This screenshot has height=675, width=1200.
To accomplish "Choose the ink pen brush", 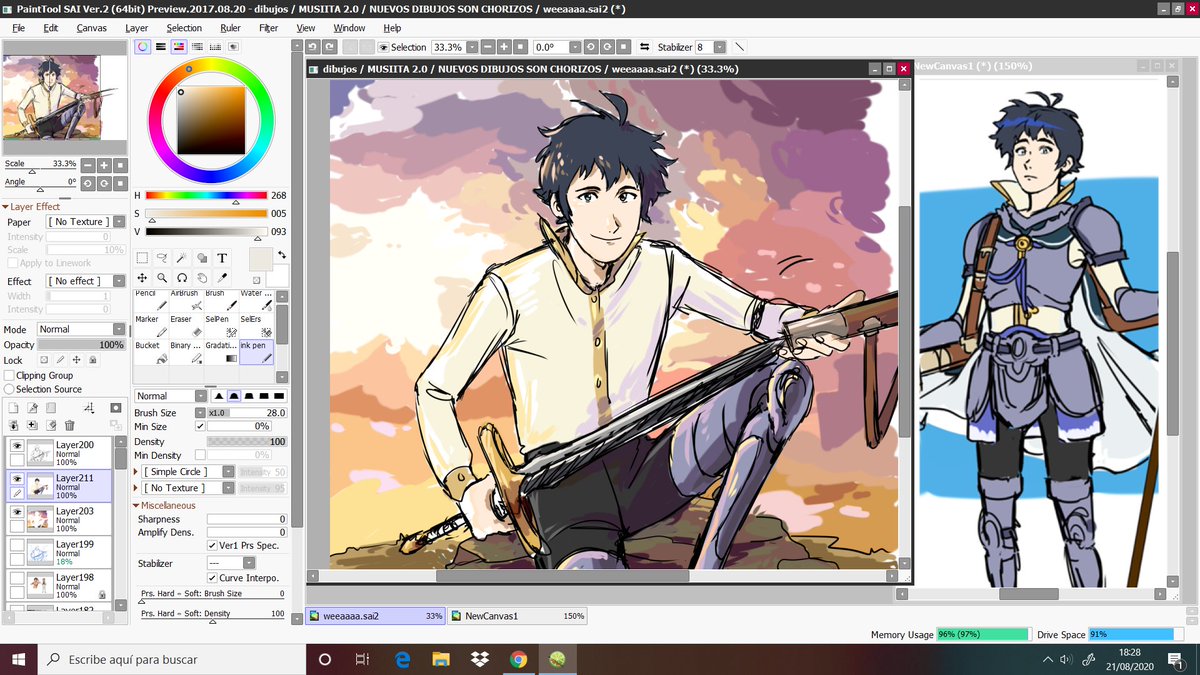I will tap(256, 352).
